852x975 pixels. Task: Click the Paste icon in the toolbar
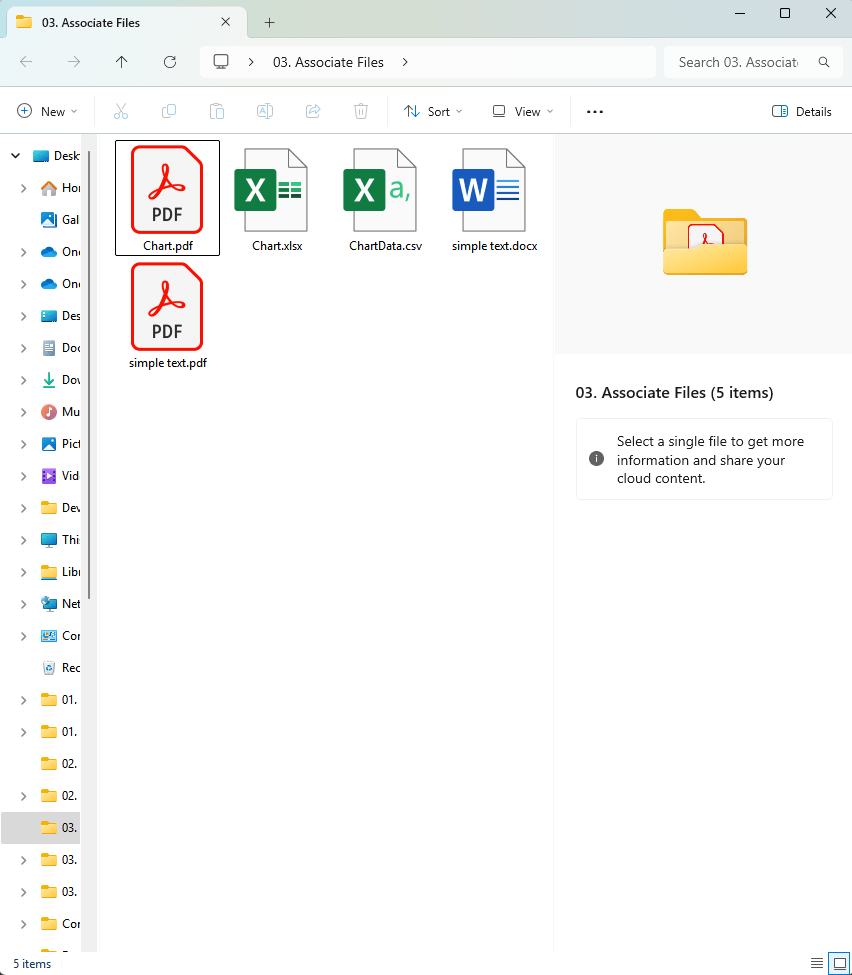pyautogui.click(x=217, y=111)
